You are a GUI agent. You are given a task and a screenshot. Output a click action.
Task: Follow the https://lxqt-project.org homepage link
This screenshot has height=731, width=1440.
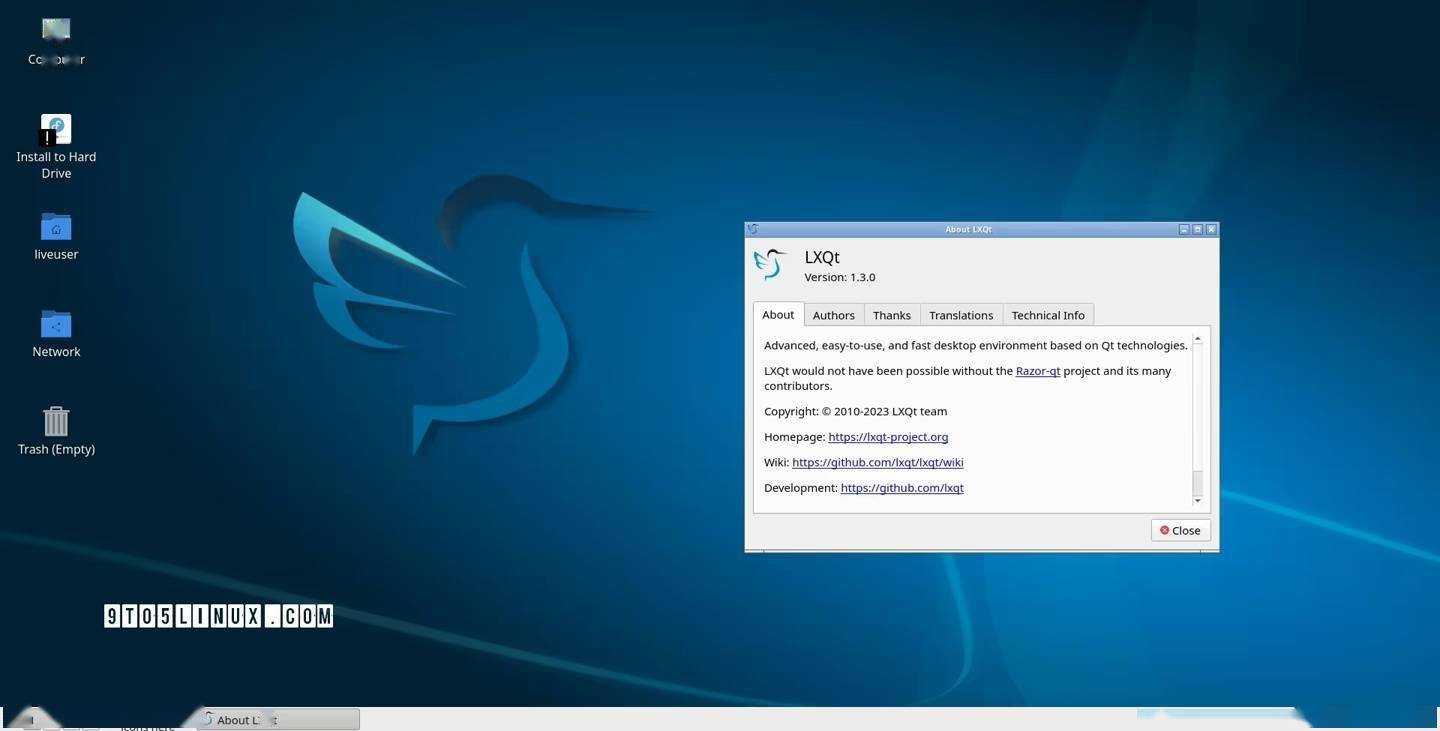pos(888,437)
